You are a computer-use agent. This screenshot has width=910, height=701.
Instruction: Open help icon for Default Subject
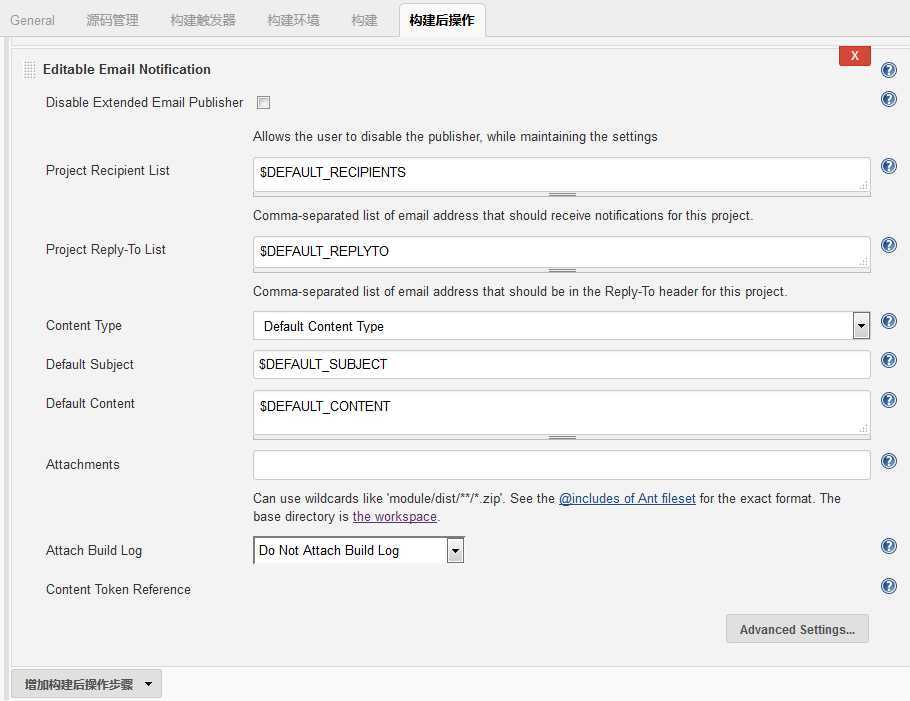[889, 360]
